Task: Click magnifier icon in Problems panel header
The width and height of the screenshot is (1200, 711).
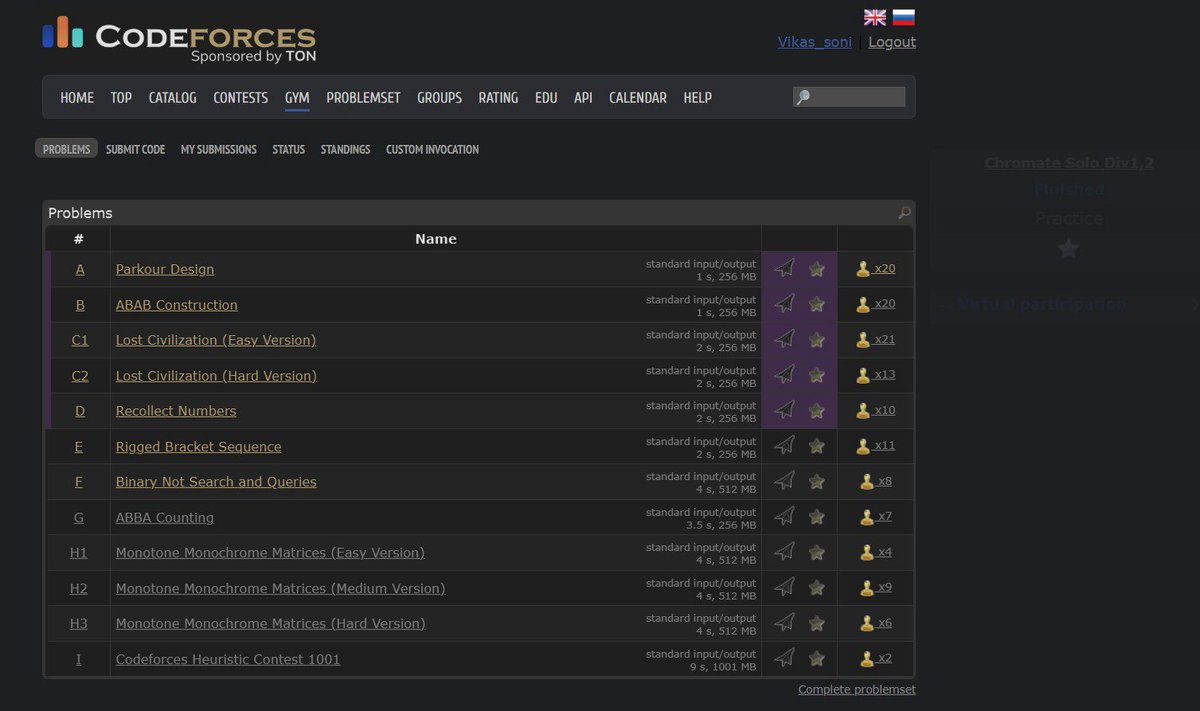Action: pyautogui.click(x=904, y=213)
